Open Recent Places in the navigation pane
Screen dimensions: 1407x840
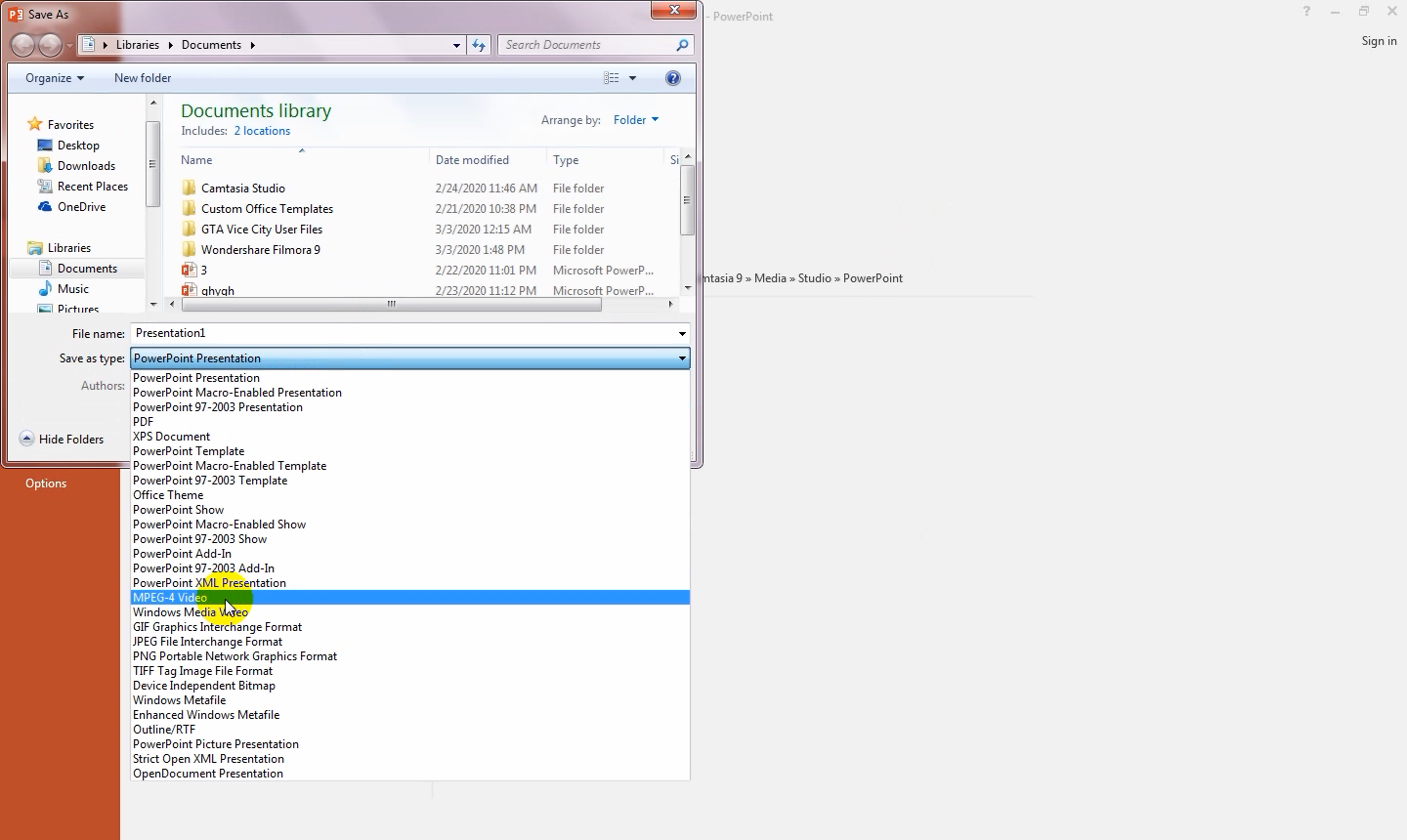point(93,187)
